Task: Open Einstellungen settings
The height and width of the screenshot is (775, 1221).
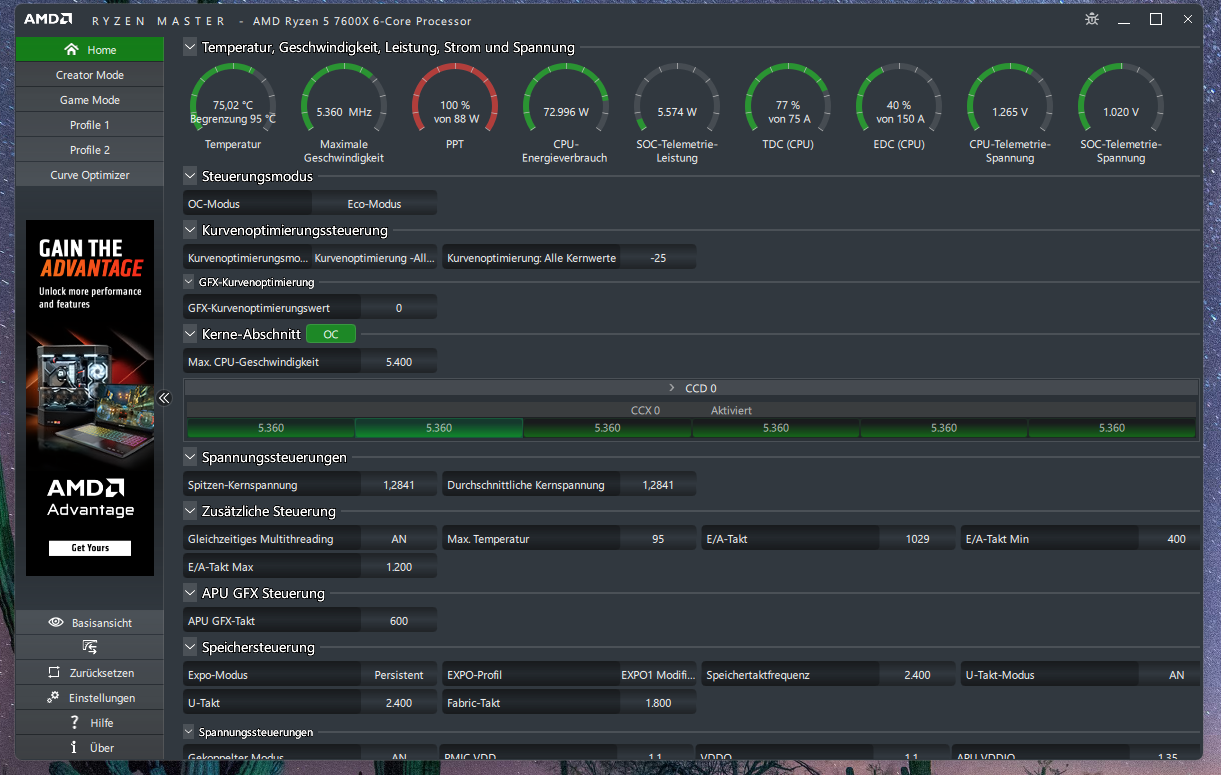Action: 90,698
